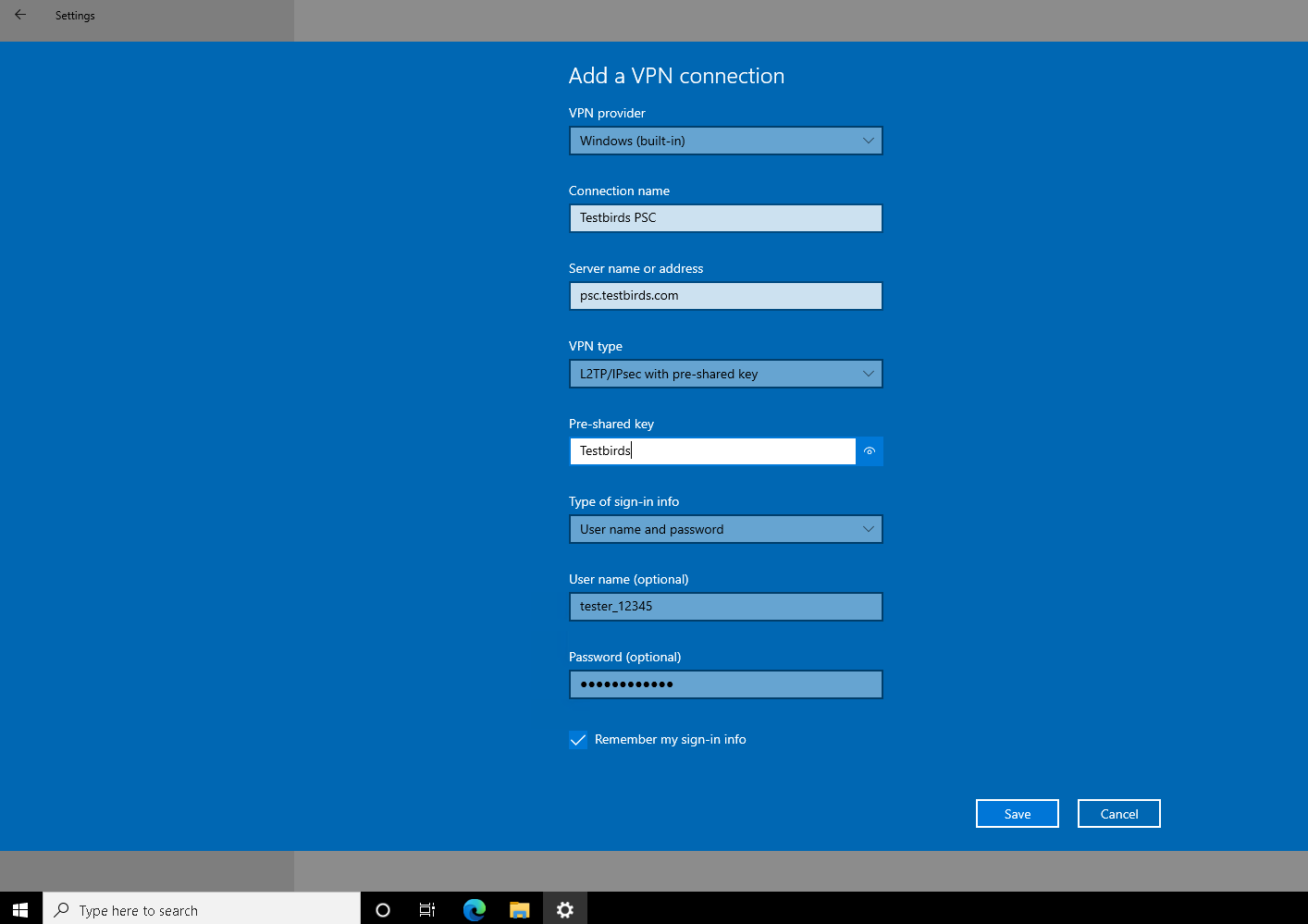Open the Windows Start menu
Image resolution: width=1308 pixels, height=924 pixels.
pos(20,910)
